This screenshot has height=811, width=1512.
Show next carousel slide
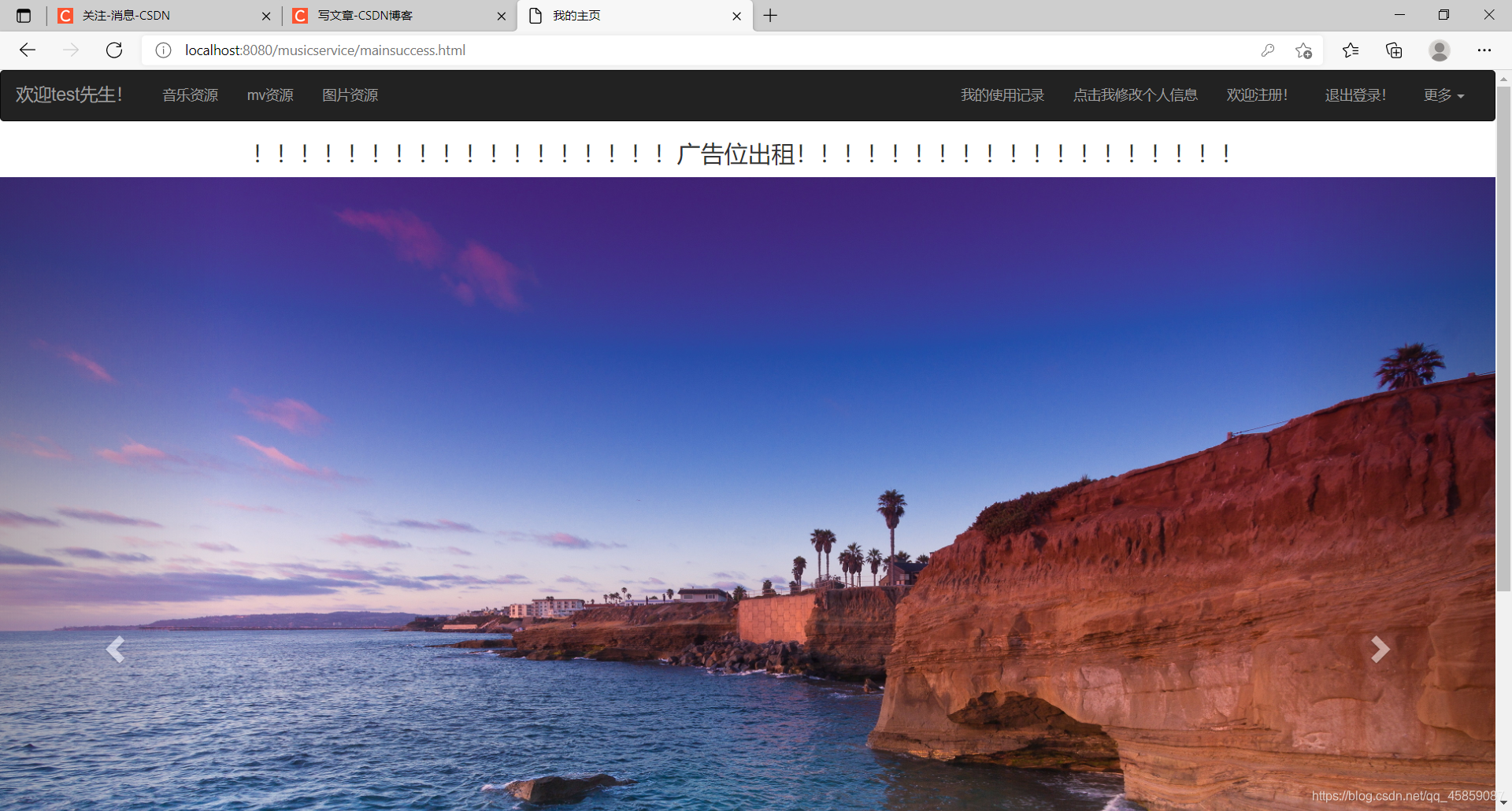[x=1380, y=650]
